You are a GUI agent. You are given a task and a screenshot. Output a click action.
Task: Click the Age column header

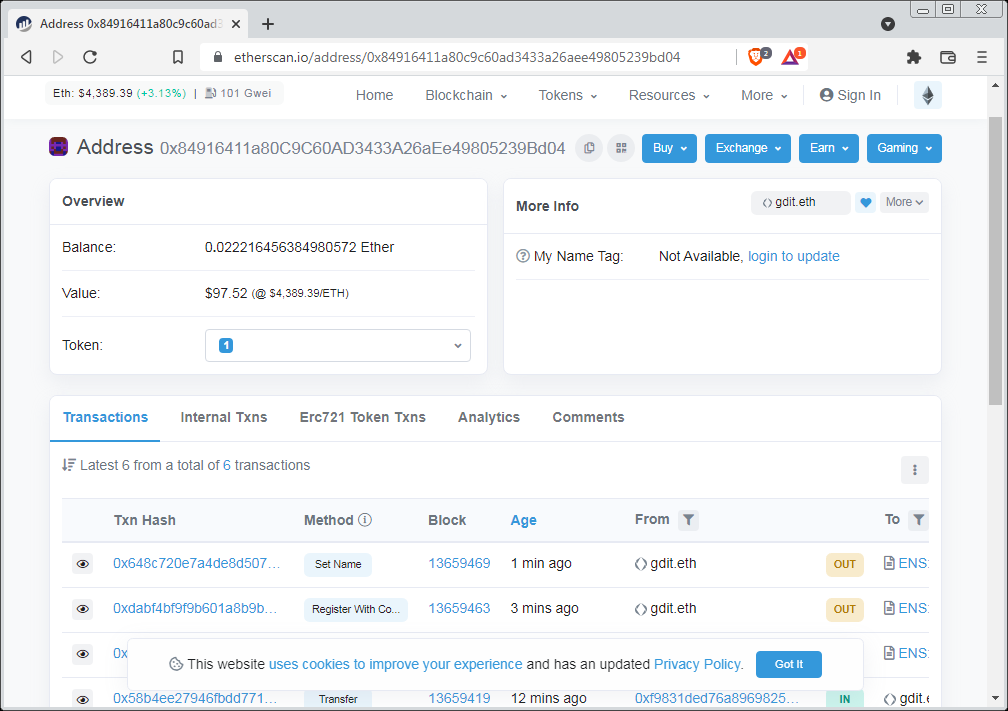[x=523, y=520]
